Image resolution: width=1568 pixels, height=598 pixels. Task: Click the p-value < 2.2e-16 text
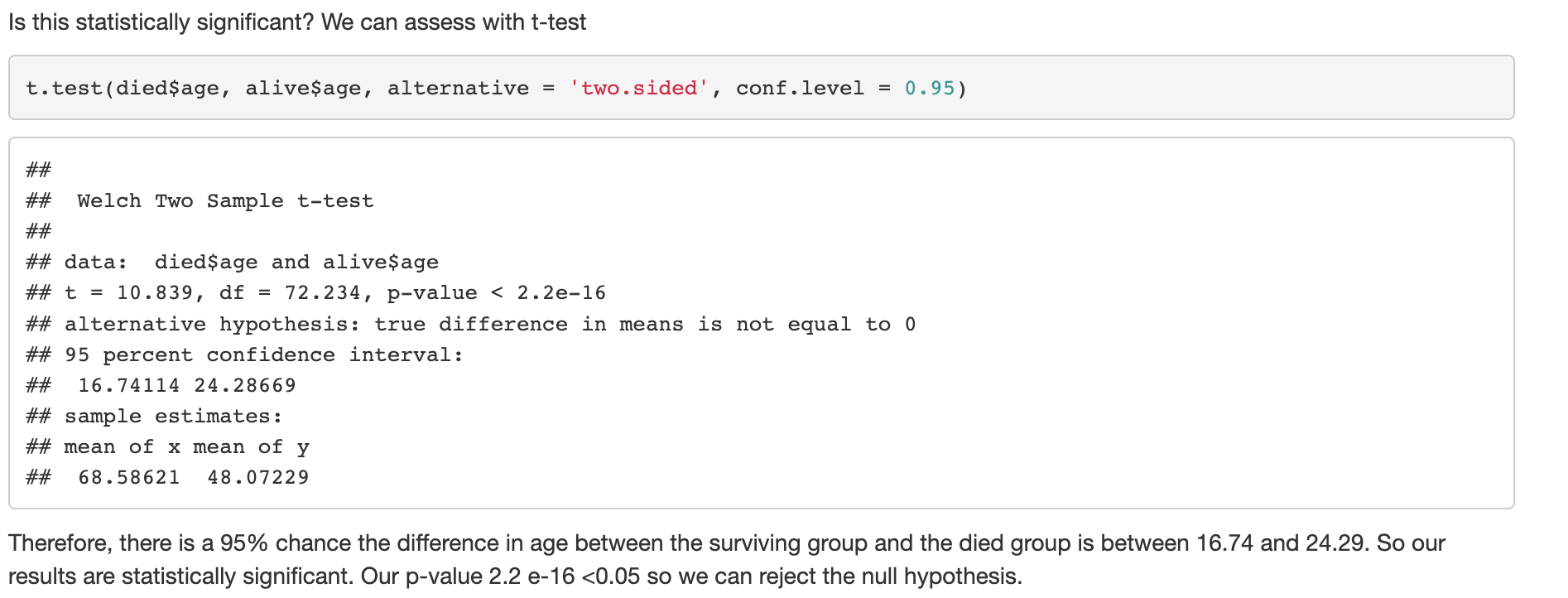click(x=497, y=293)
